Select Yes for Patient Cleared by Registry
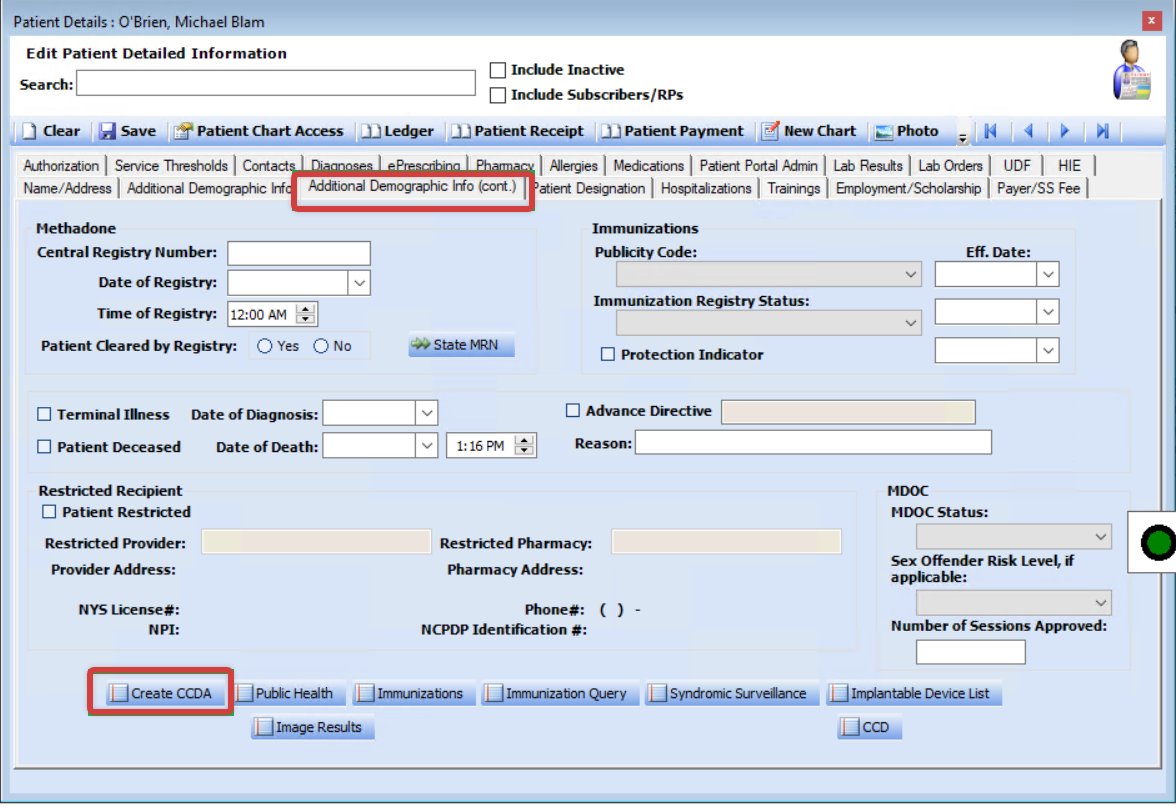This screenshot has height=807, width=1176. [262, 345]
